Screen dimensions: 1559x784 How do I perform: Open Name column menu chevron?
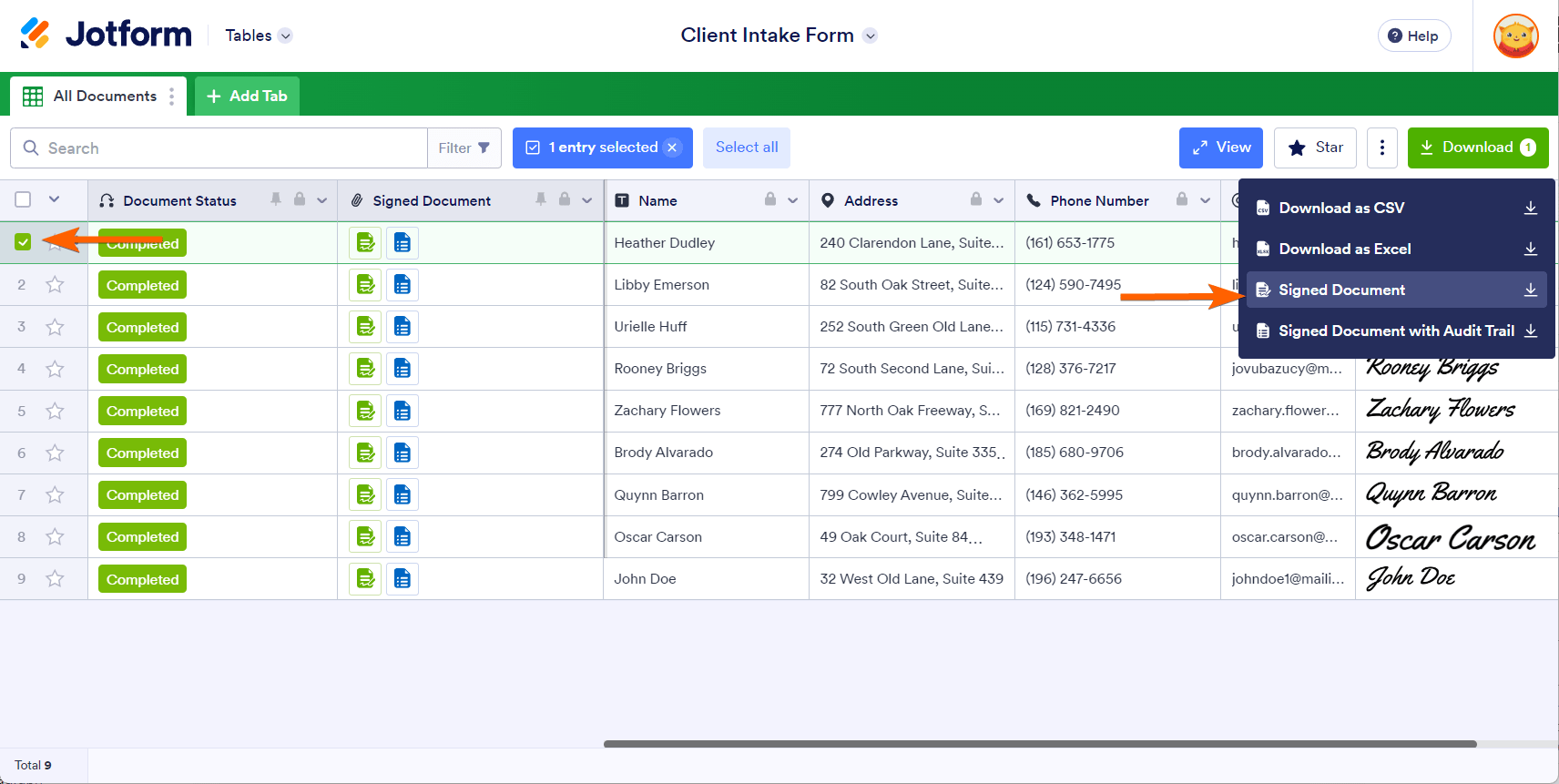click(792, 200)
